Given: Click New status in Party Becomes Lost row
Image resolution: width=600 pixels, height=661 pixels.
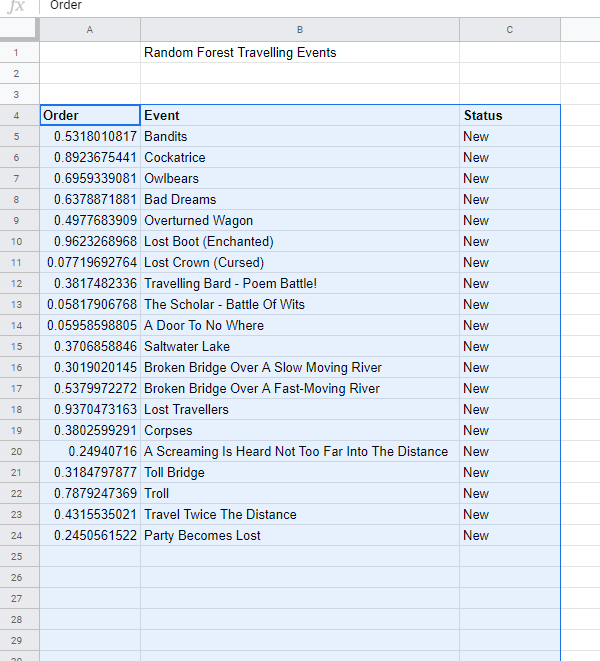Looking at the screenshot, I should click(510, 535).
